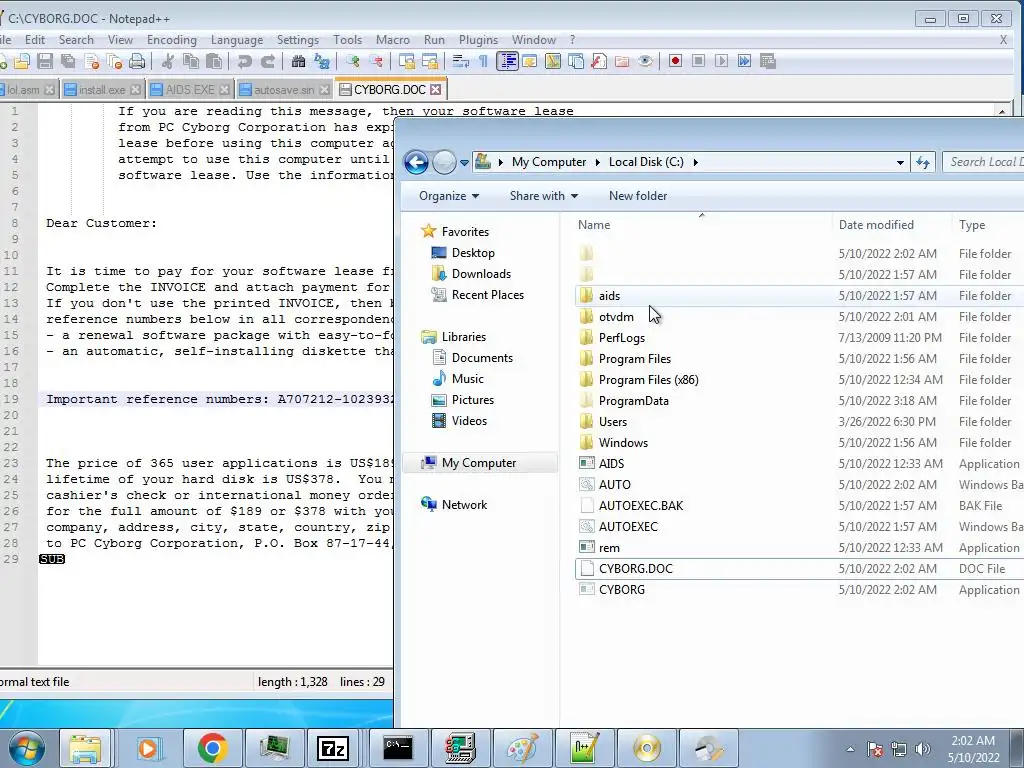Click the Start button on taskbar

[x=26, y=748]
